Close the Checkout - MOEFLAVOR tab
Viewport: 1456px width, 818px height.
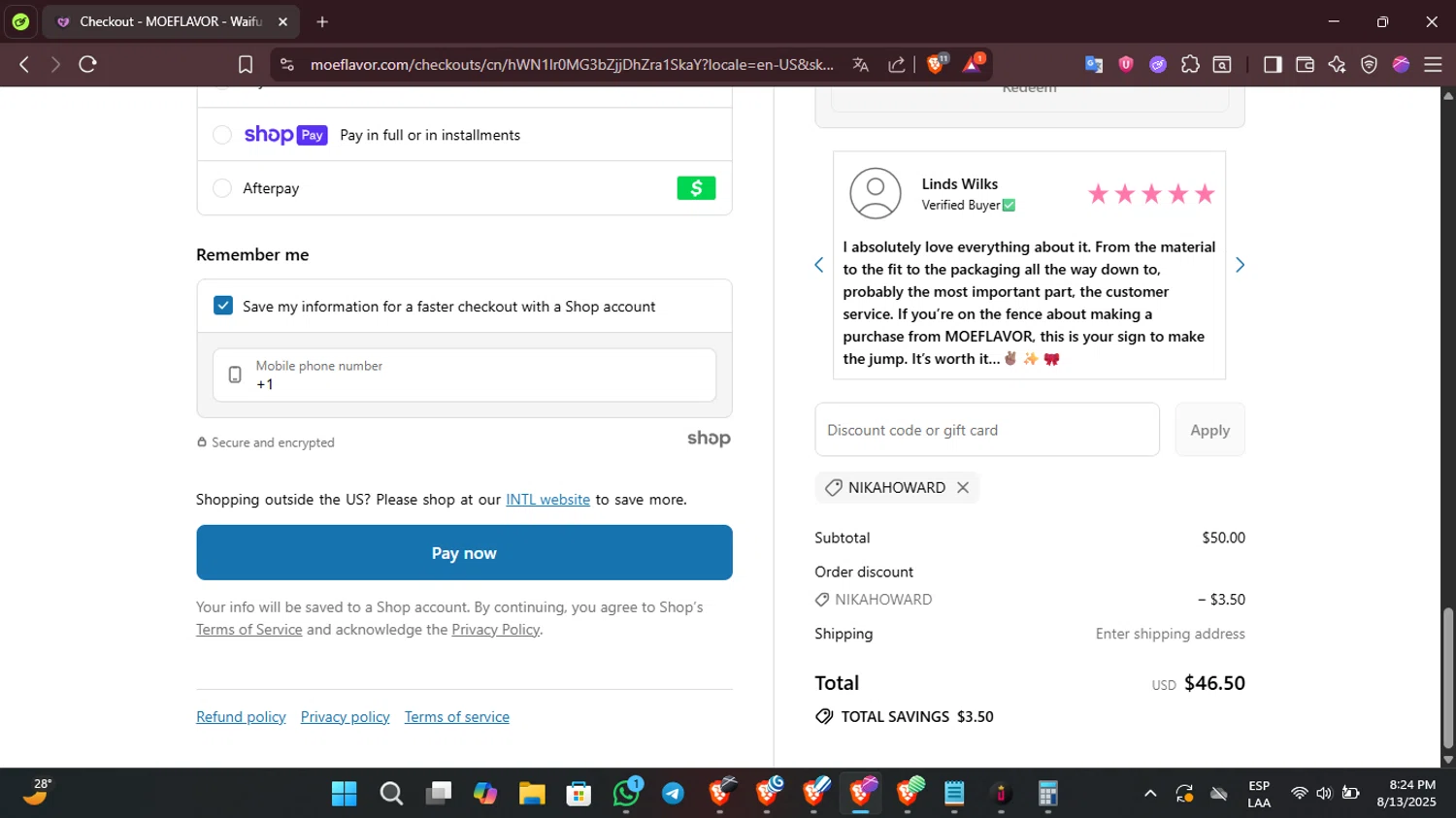point(282,21)
